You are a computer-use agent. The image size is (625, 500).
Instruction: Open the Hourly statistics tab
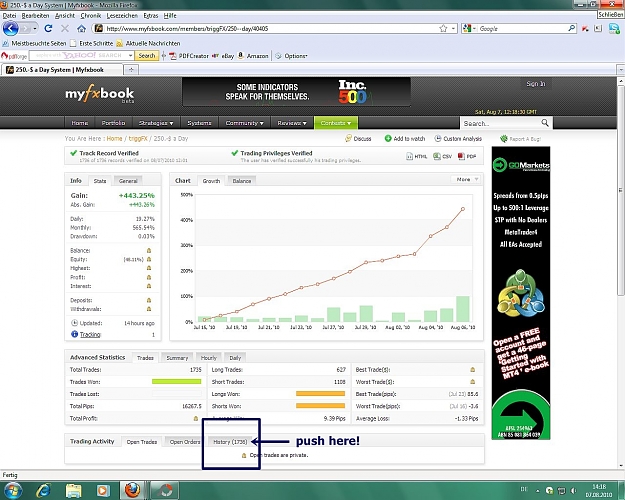[x=208, y=358]
